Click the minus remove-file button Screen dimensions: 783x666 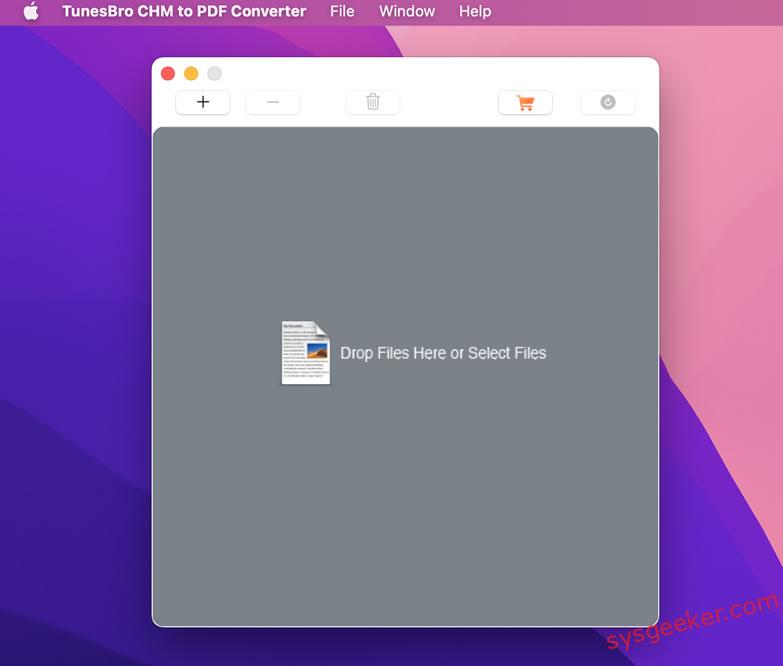click(x=273, y=102)
